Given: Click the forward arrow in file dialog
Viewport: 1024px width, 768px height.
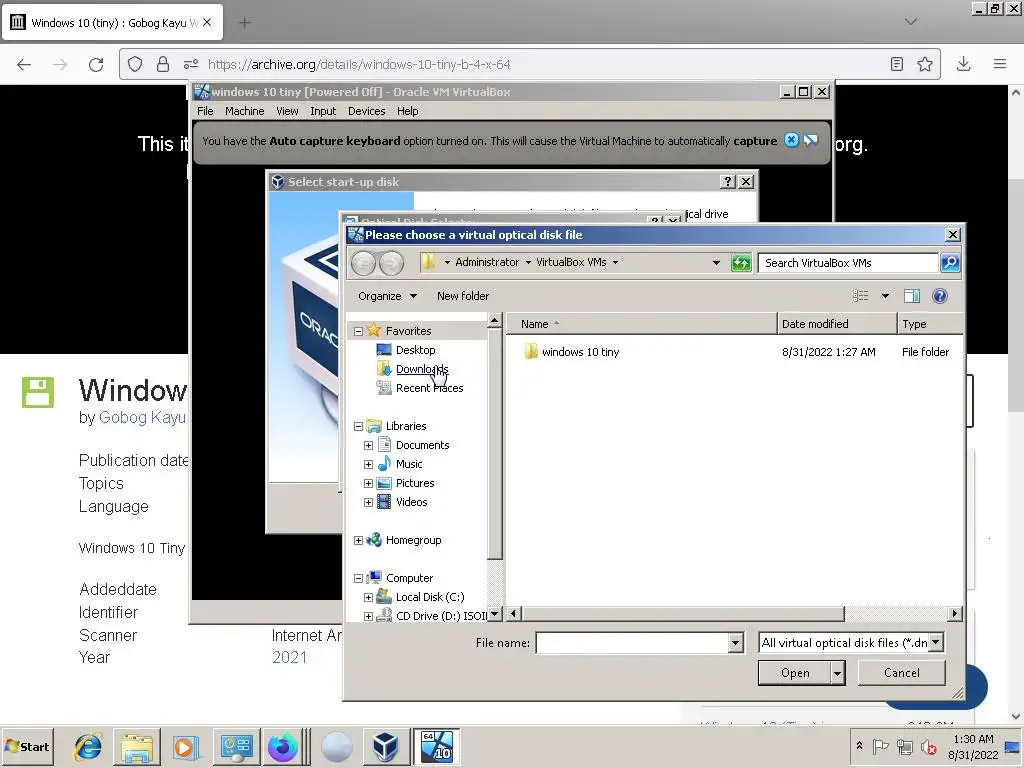Looking at the screenshot, I should pos(391,263).
